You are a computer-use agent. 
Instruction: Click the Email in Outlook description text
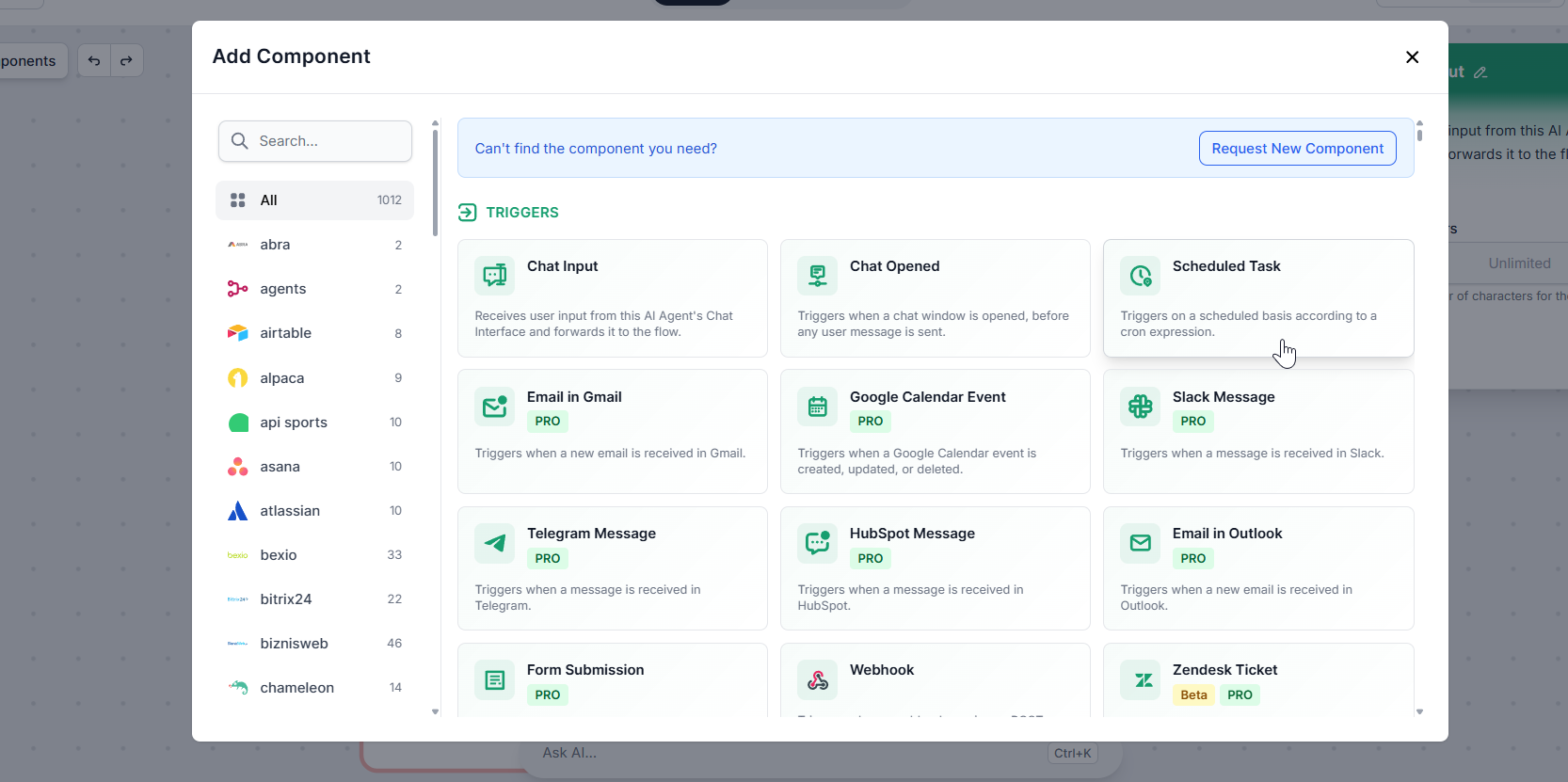click(x=1236, y=598)
